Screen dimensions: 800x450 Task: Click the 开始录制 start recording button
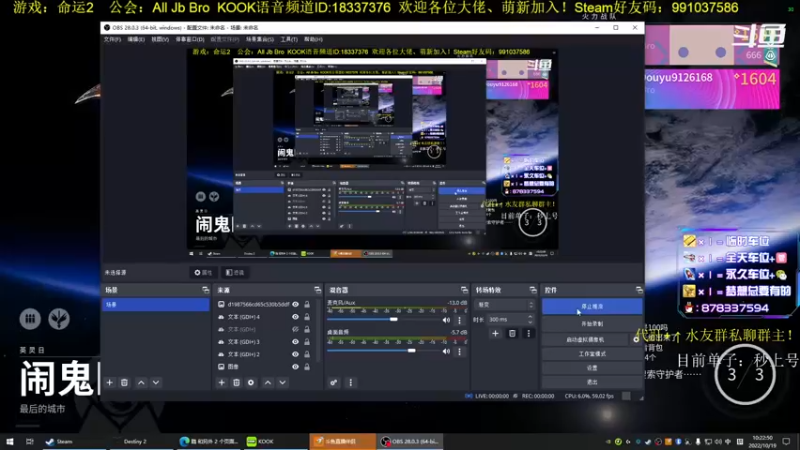point(592,323)
